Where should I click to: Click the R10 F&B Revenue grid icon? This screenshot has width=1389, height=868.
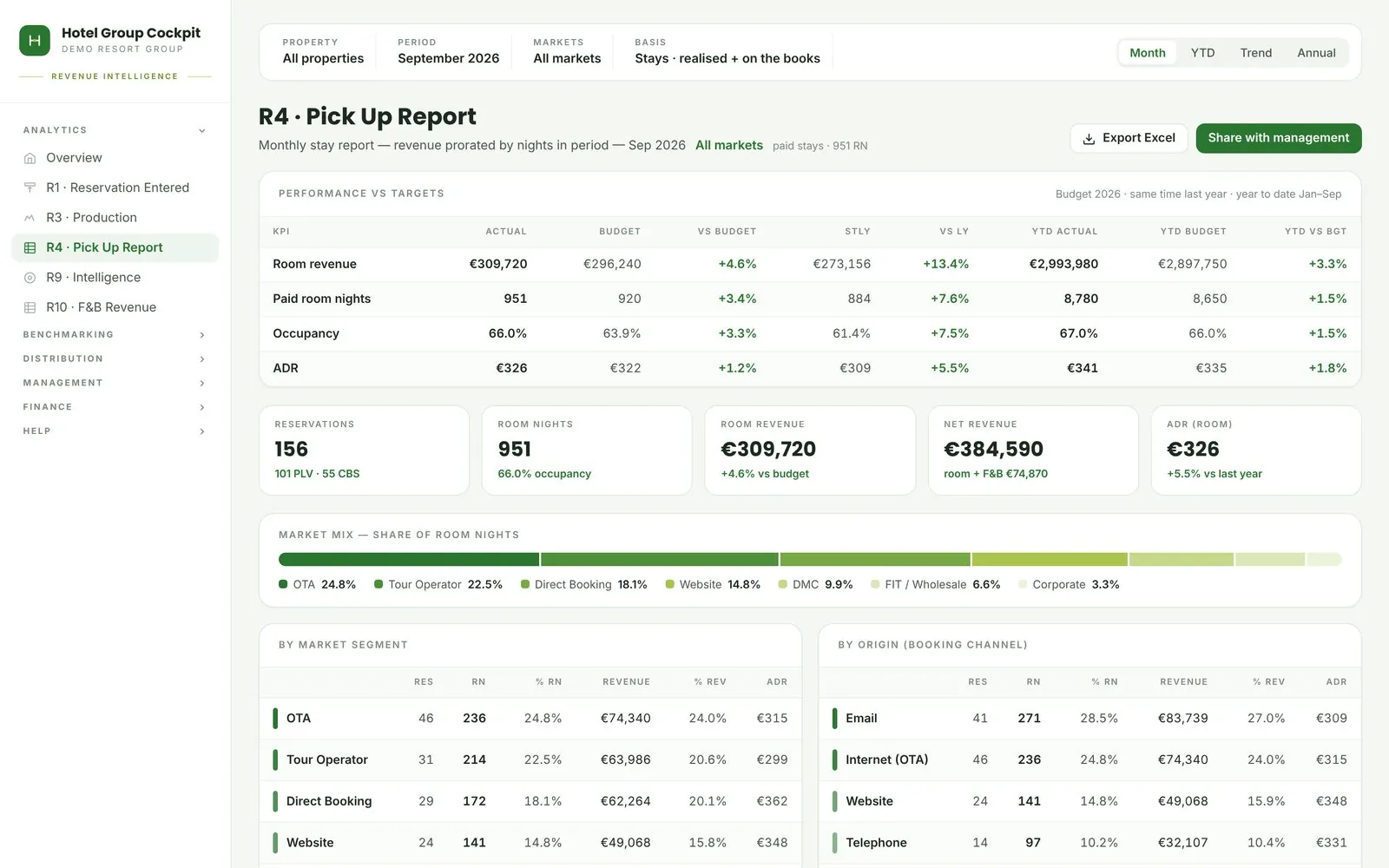coord(30,307)
